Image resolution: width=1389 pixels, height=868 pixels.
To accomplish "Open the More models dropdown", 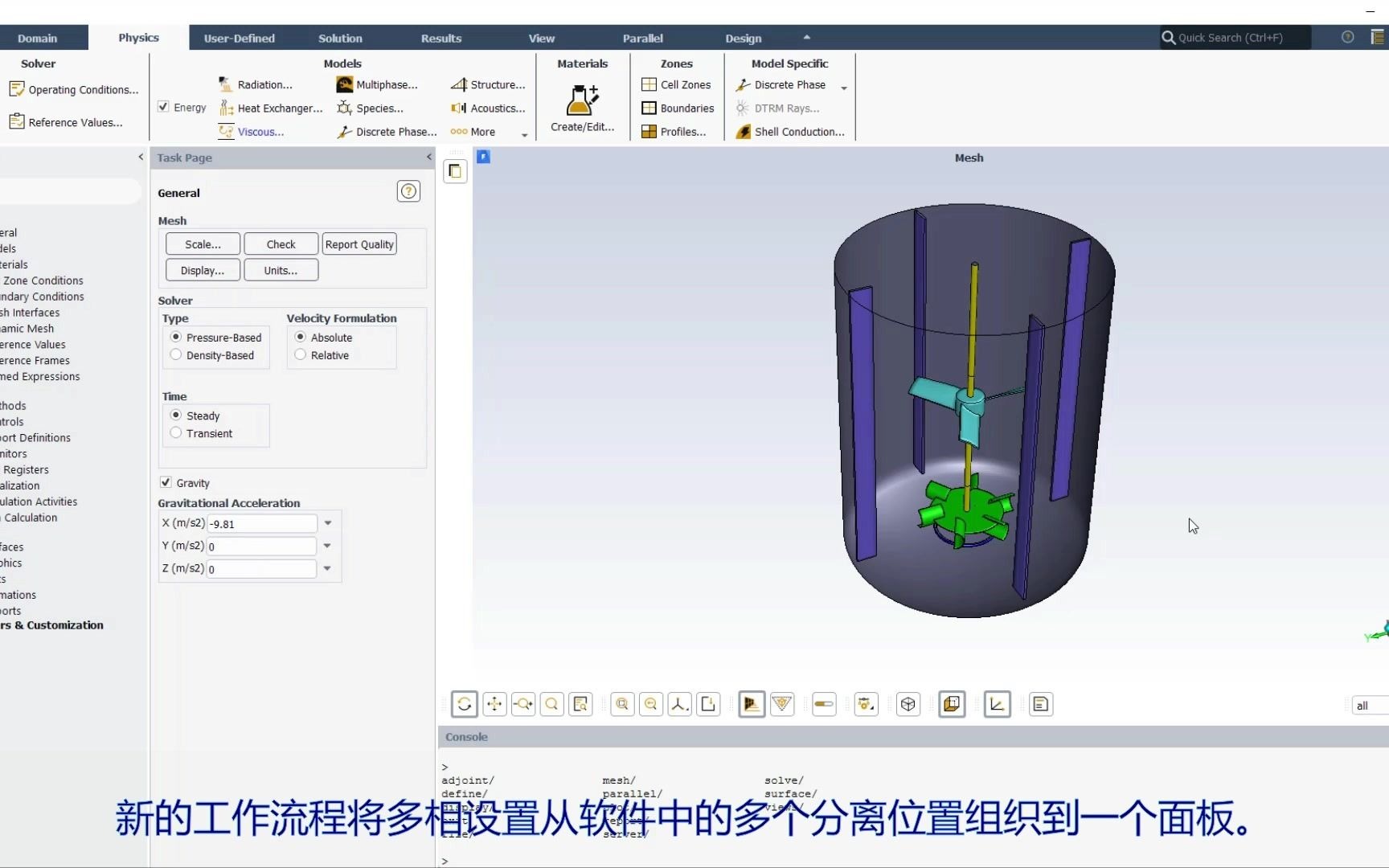I will click(525, 134).
